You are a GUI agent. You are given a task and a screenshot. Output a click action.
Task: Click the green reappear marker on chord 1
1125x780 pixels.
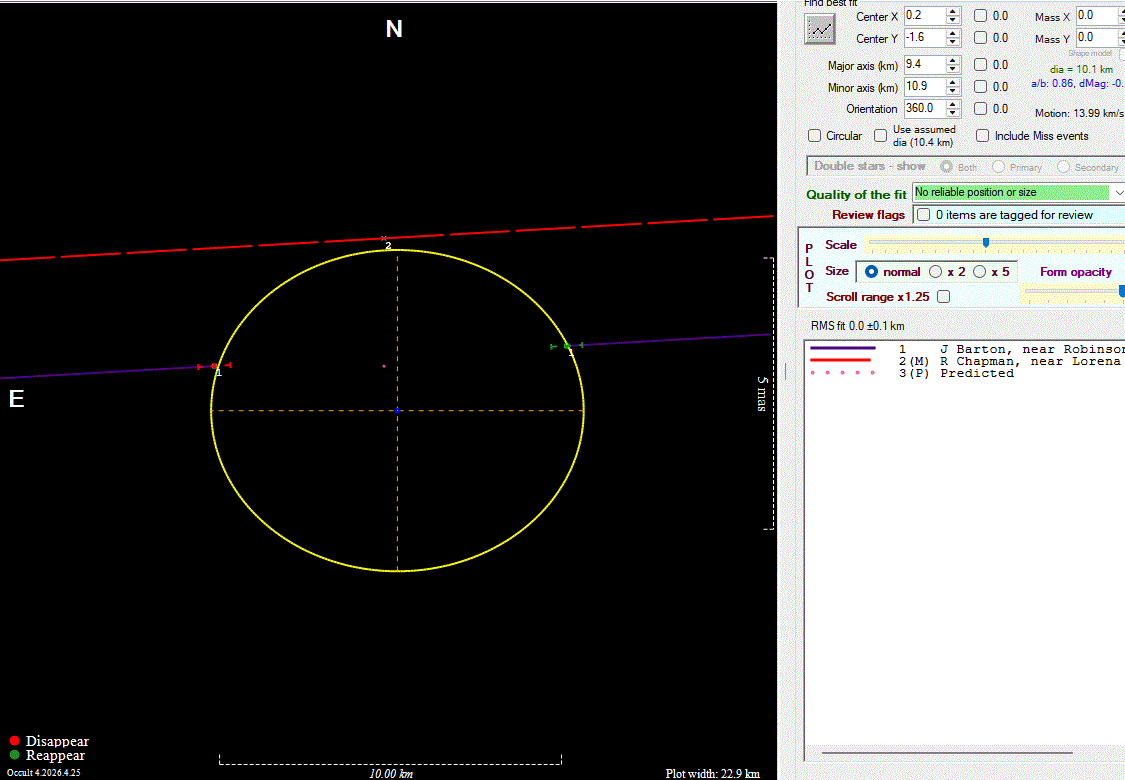click(567, 346)
